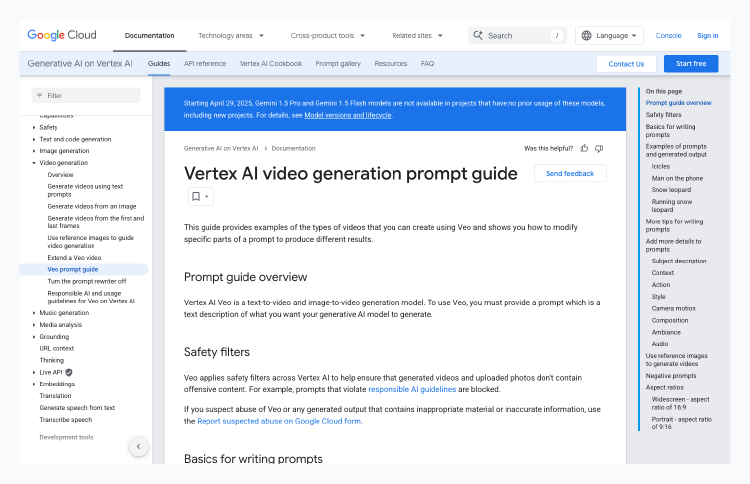
Task: Open the bookmark dropdown arrow
Action: pos(207,197)
